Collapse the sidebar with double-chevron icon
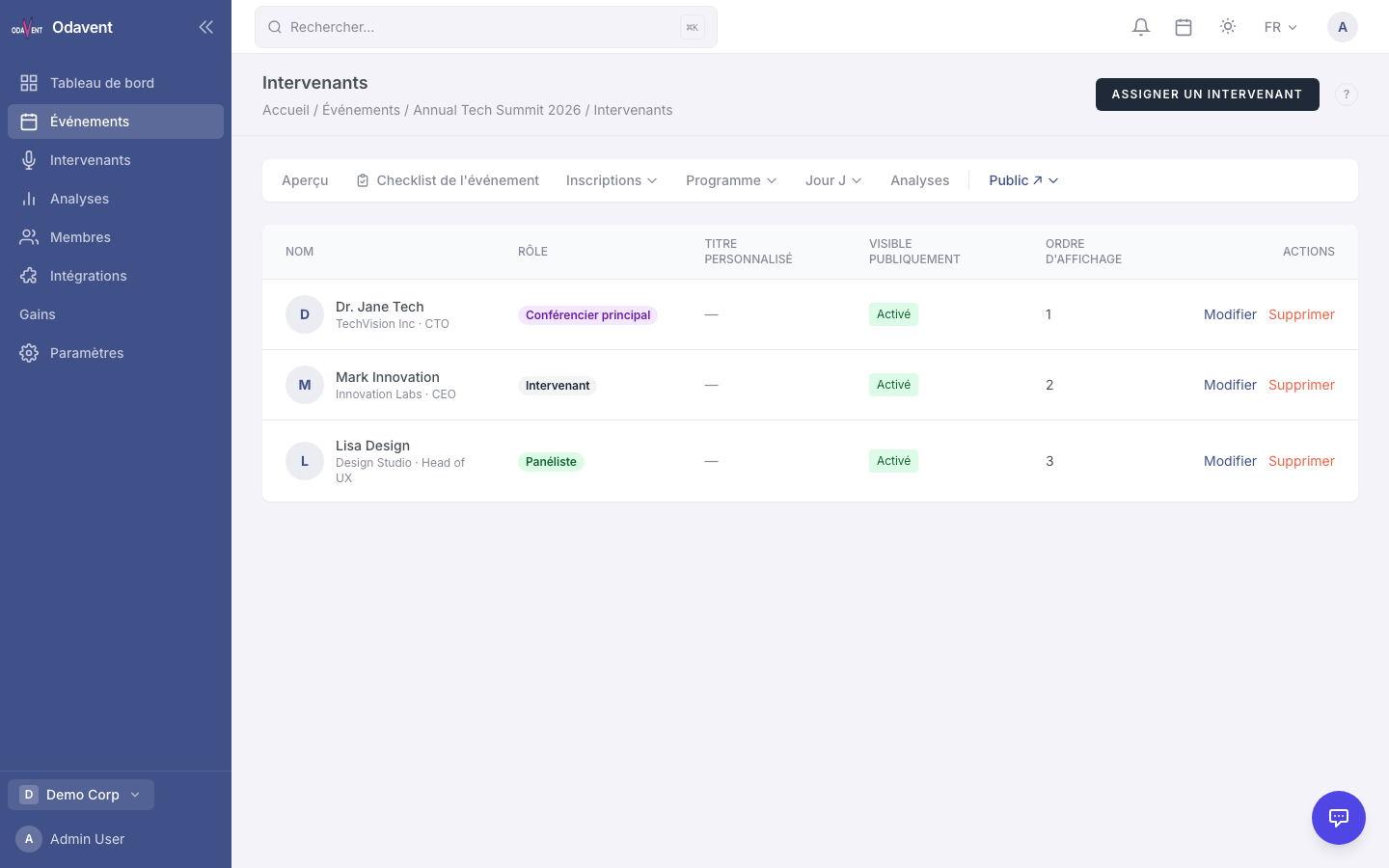This screenshot has height=868, width=1389. point(205,27)
